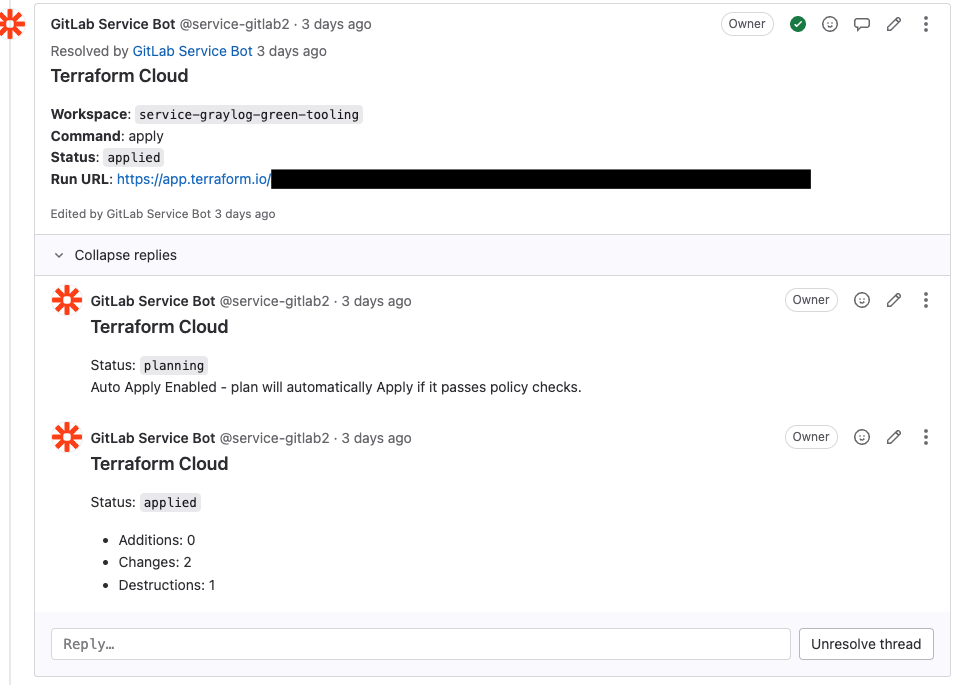The width and height of the screenshot is (956, 685).
Task: Click the 'Destructions: 1' list item
Action: pyautogui.click(x=166, y=585)
